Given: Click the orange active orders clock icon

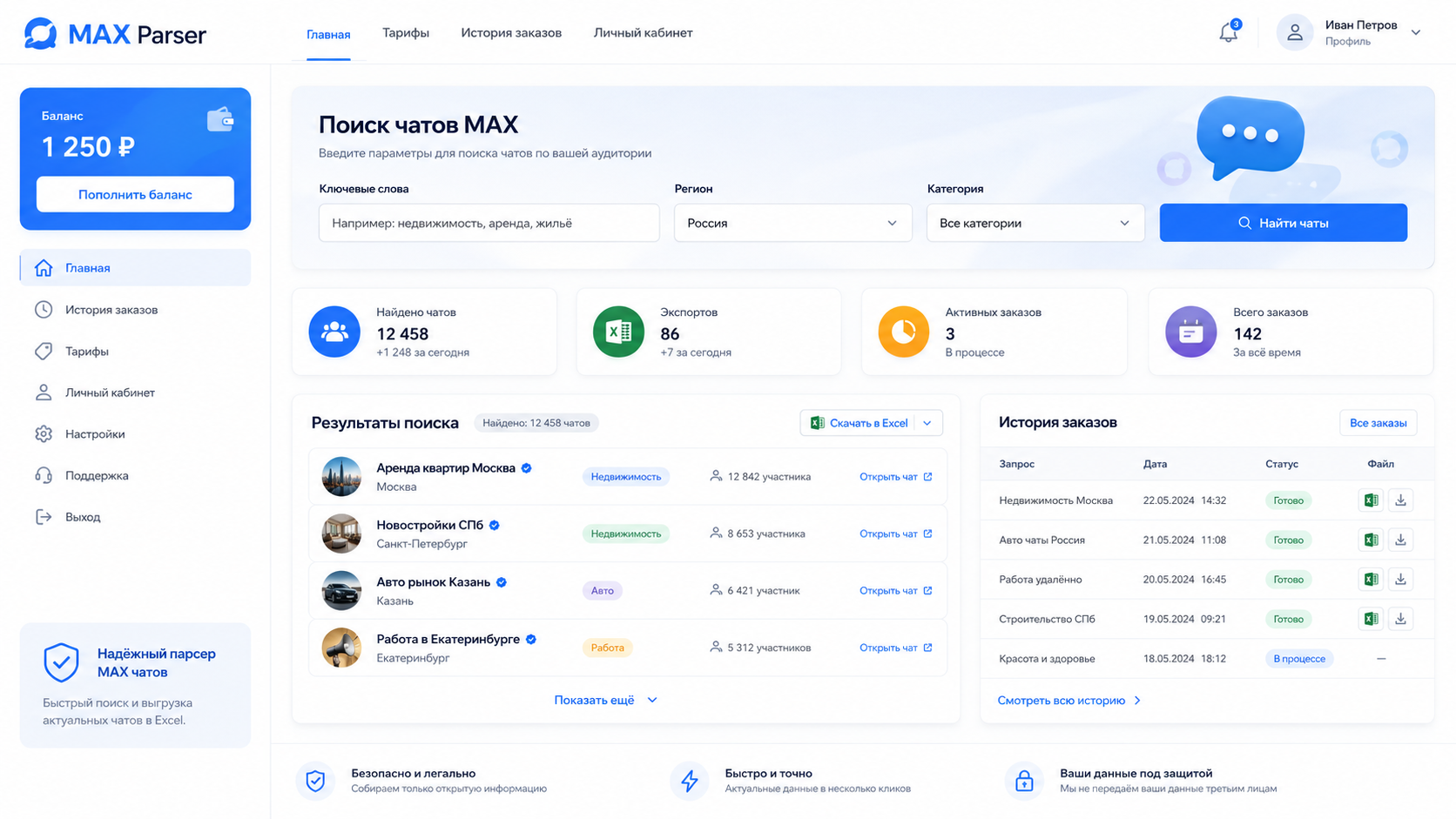Looking at the screenshot, I should 903,332.
